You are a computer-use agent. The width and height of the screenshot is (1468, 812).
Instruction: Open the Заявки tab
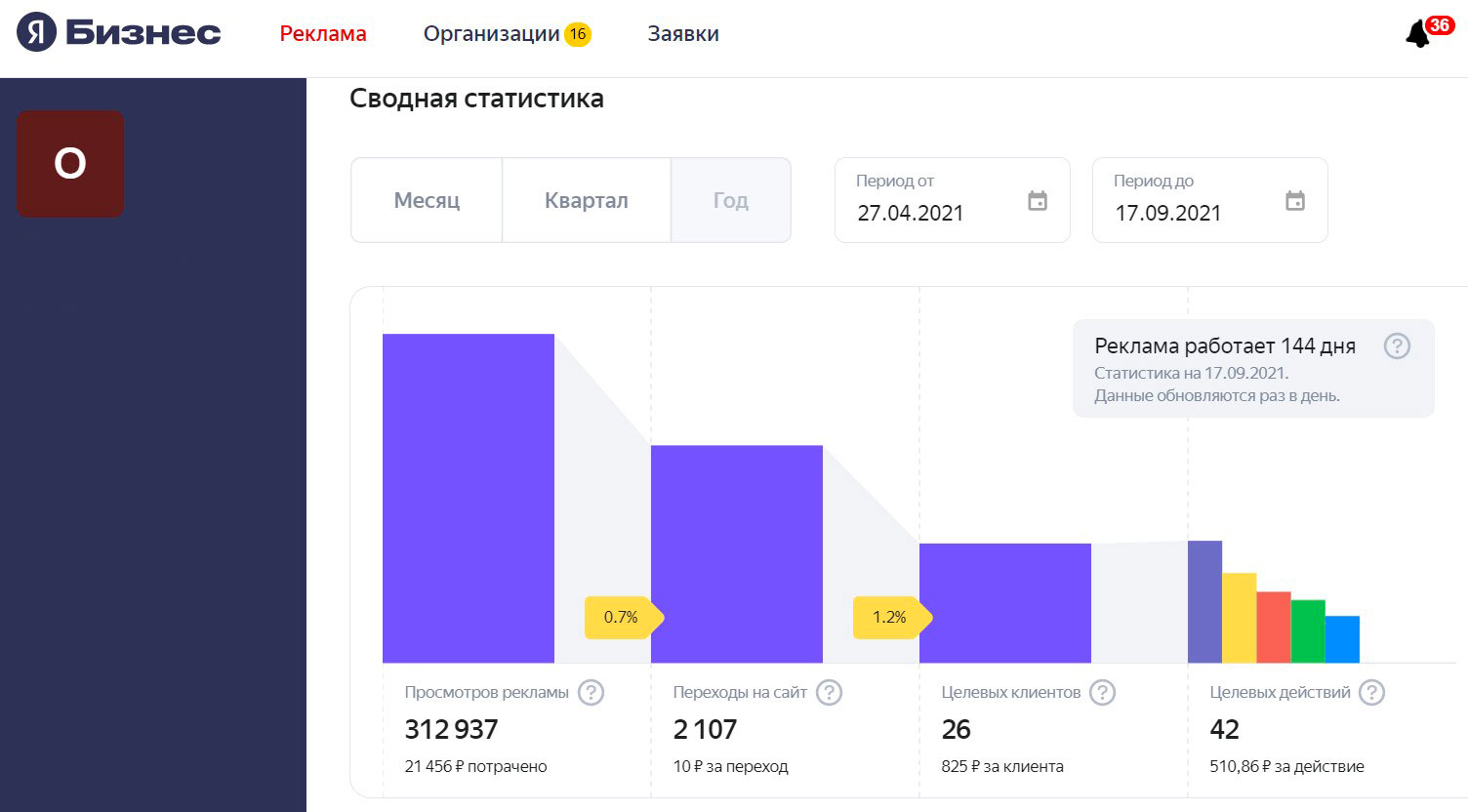point(683,34)
